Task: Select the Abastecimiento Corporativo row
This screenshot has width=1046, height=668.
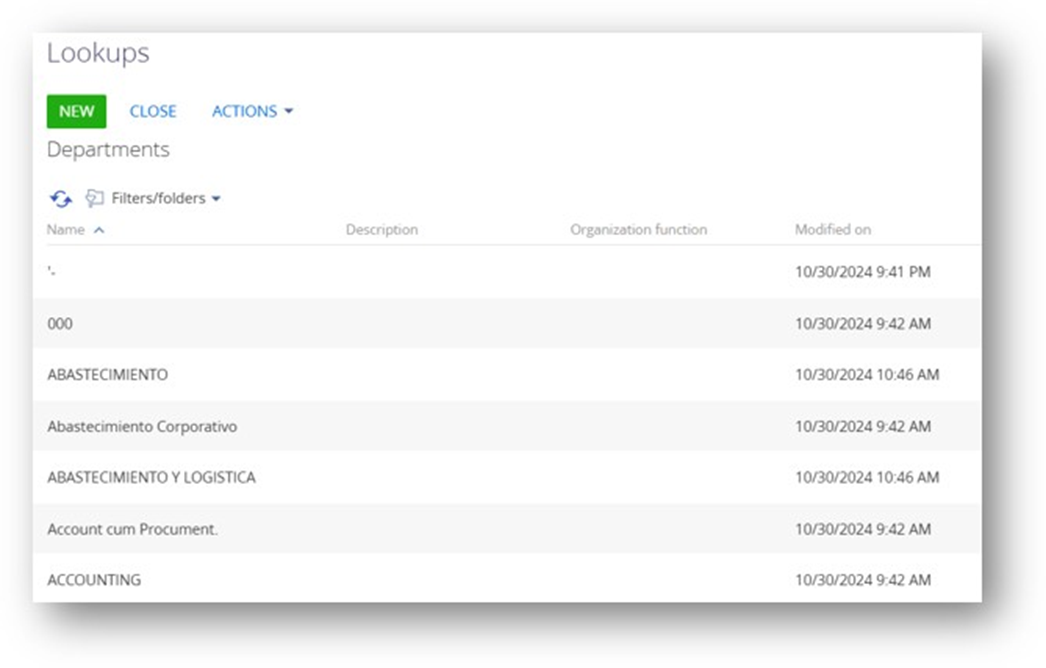Action: 142,426
